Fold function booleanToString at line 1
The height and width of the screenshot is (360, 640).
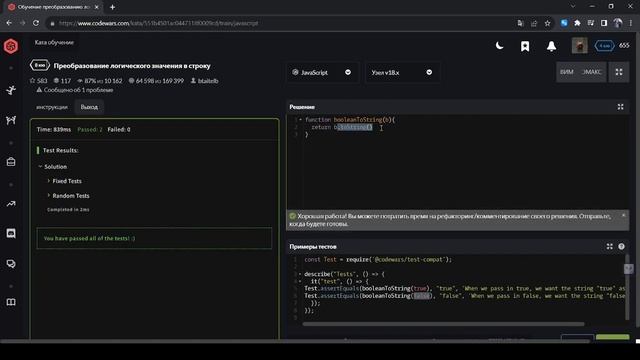pyautogui.click(x=301, y=120)
